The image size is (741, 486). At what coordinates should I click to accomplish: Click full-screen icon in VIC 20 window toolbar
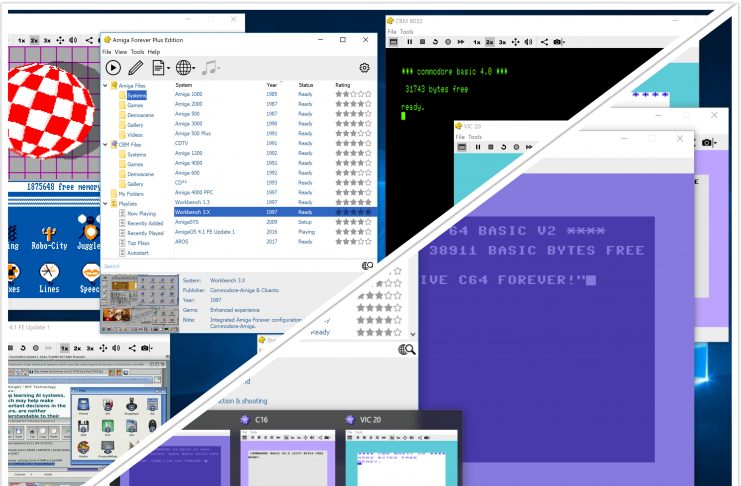click(462, 147)
